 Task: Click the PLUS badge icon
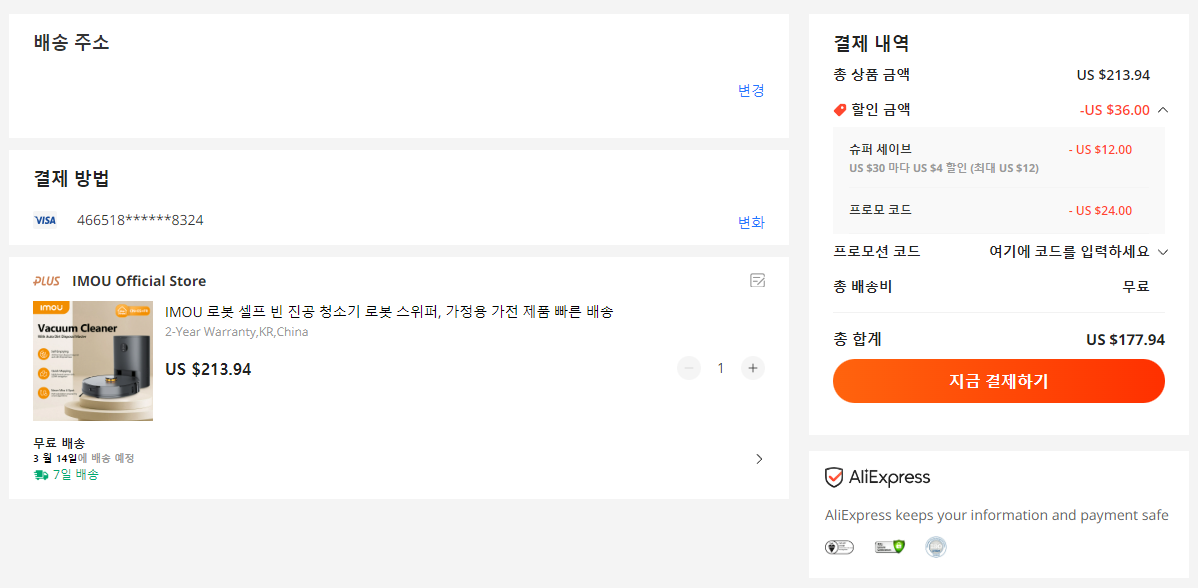coord(47,281)
